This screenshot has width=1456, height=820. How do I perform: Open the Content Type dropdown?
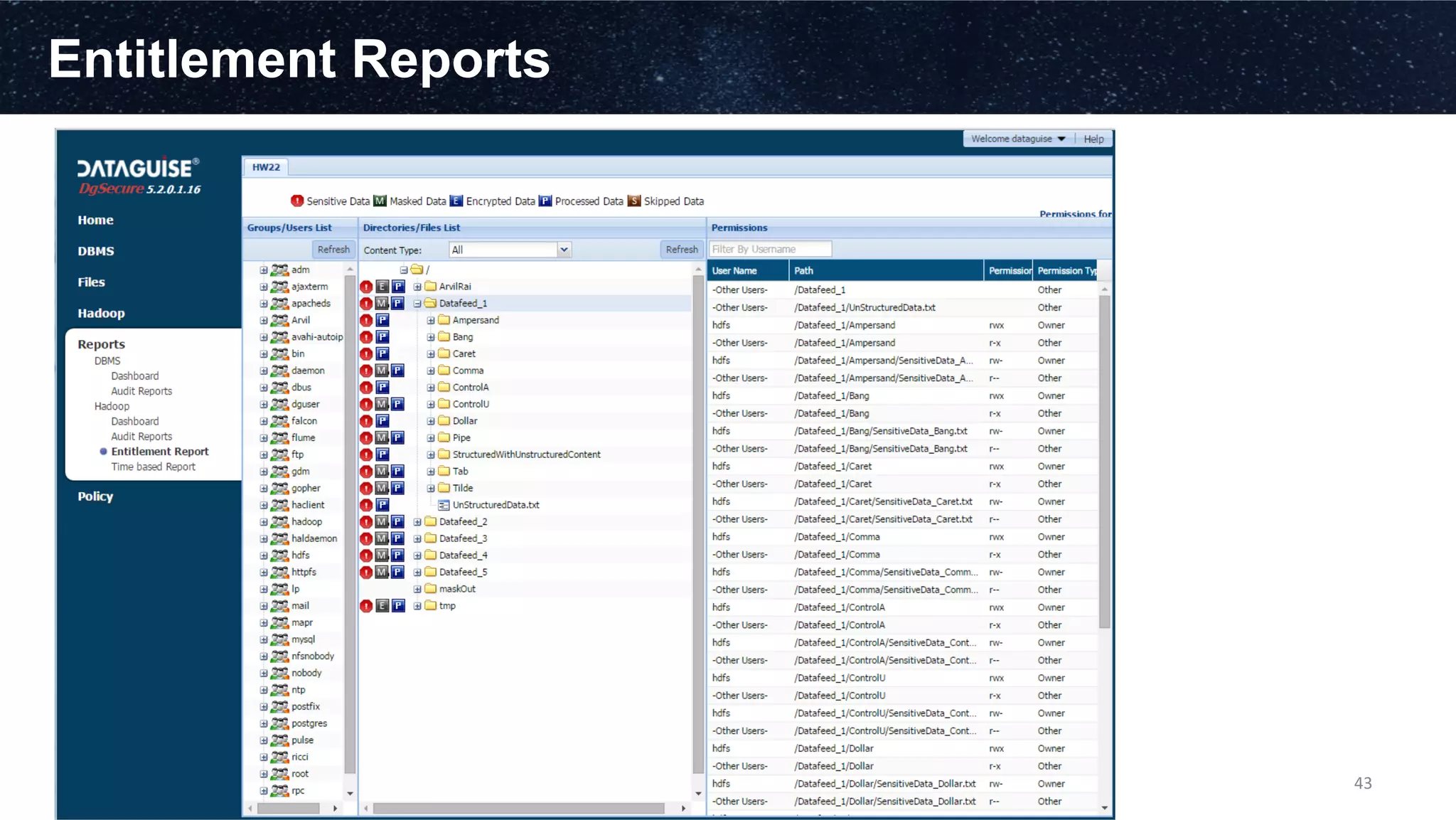click(x=564, y=250)
